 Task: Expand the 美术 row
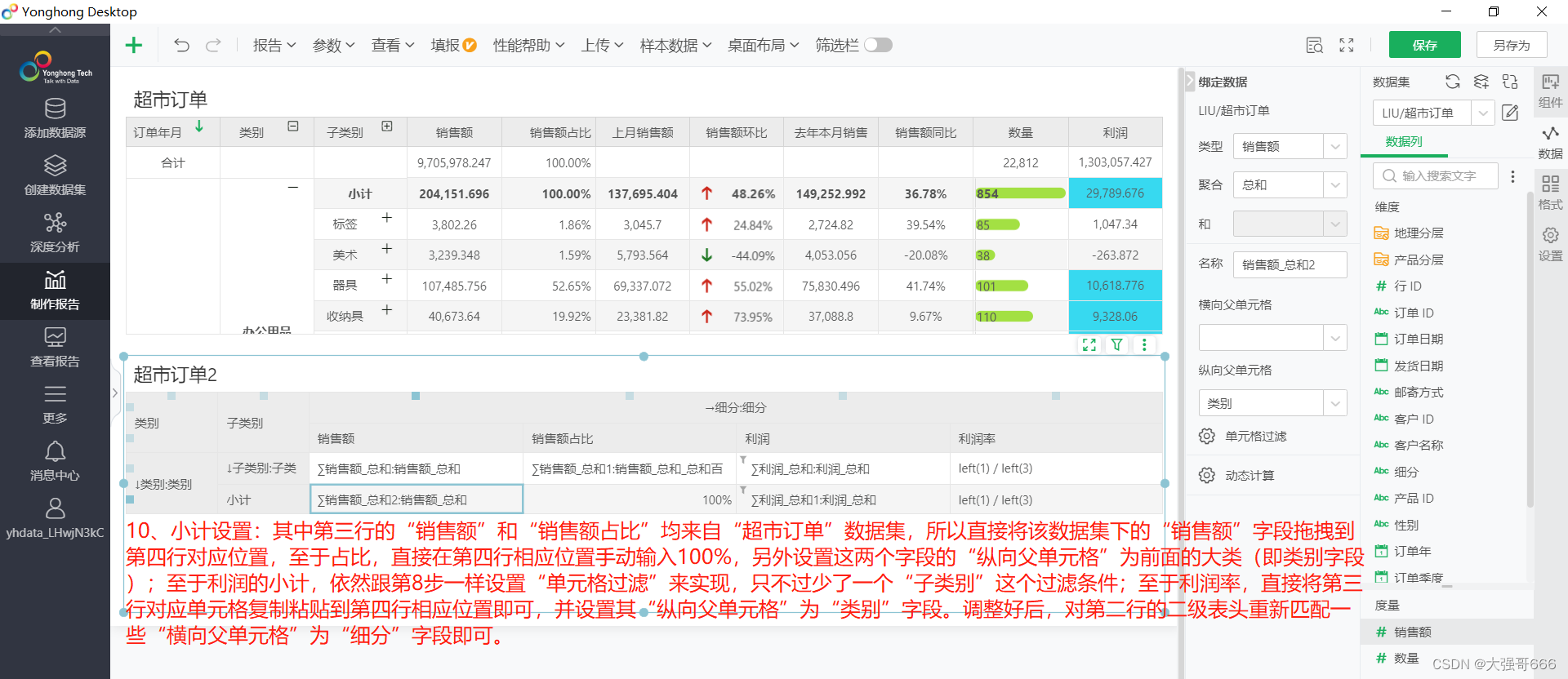tap(387, 248)
